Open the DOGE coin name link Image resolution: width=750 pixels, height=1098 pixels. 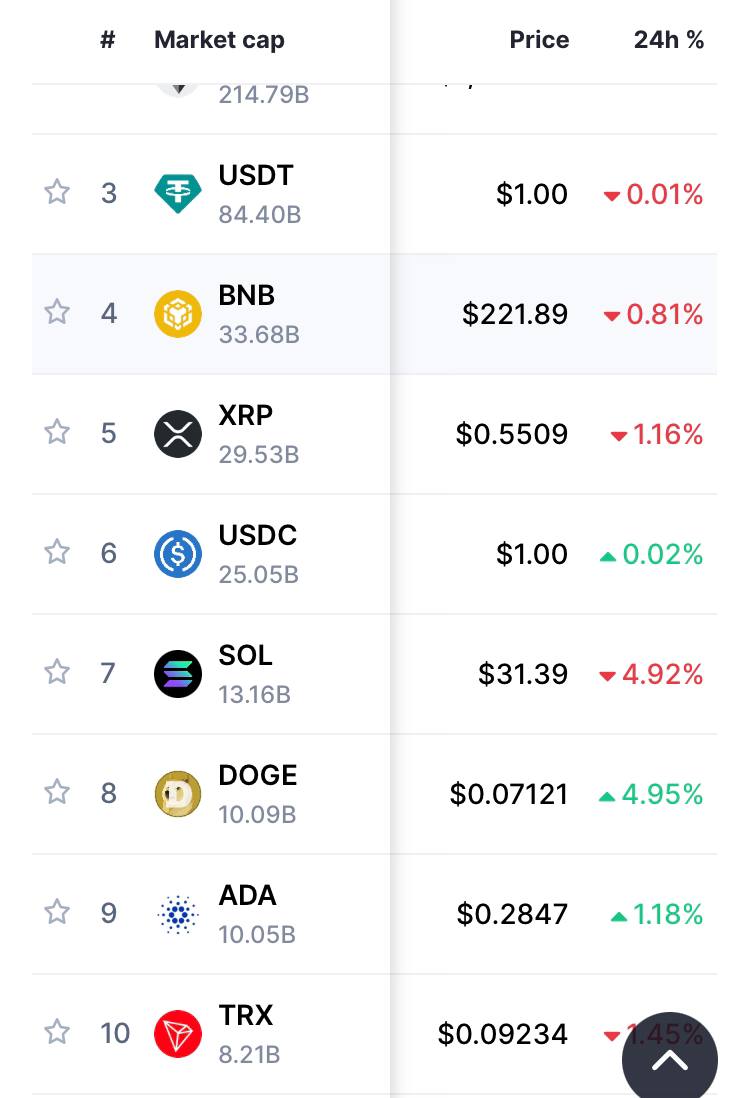coord(258,775)
